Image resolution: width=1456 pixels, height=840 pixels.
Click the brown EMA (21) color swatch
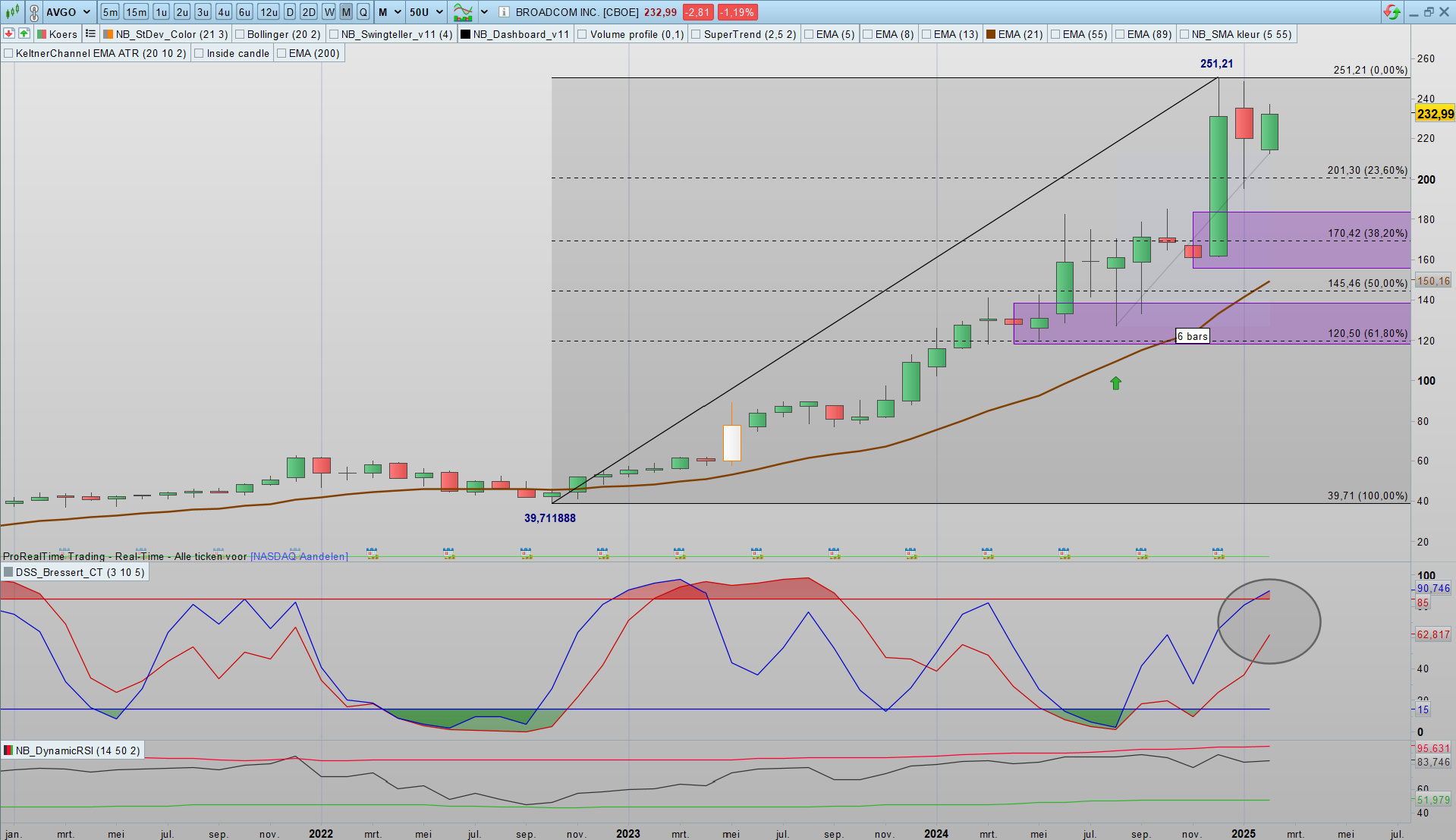pos(990,34)
